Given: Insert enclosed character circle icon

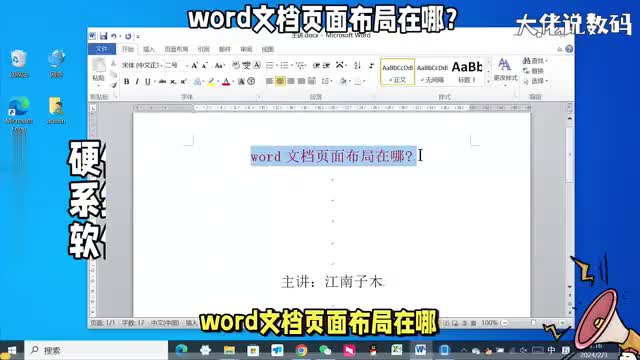Looking at the screenshot, I should (x=251, y=82).
